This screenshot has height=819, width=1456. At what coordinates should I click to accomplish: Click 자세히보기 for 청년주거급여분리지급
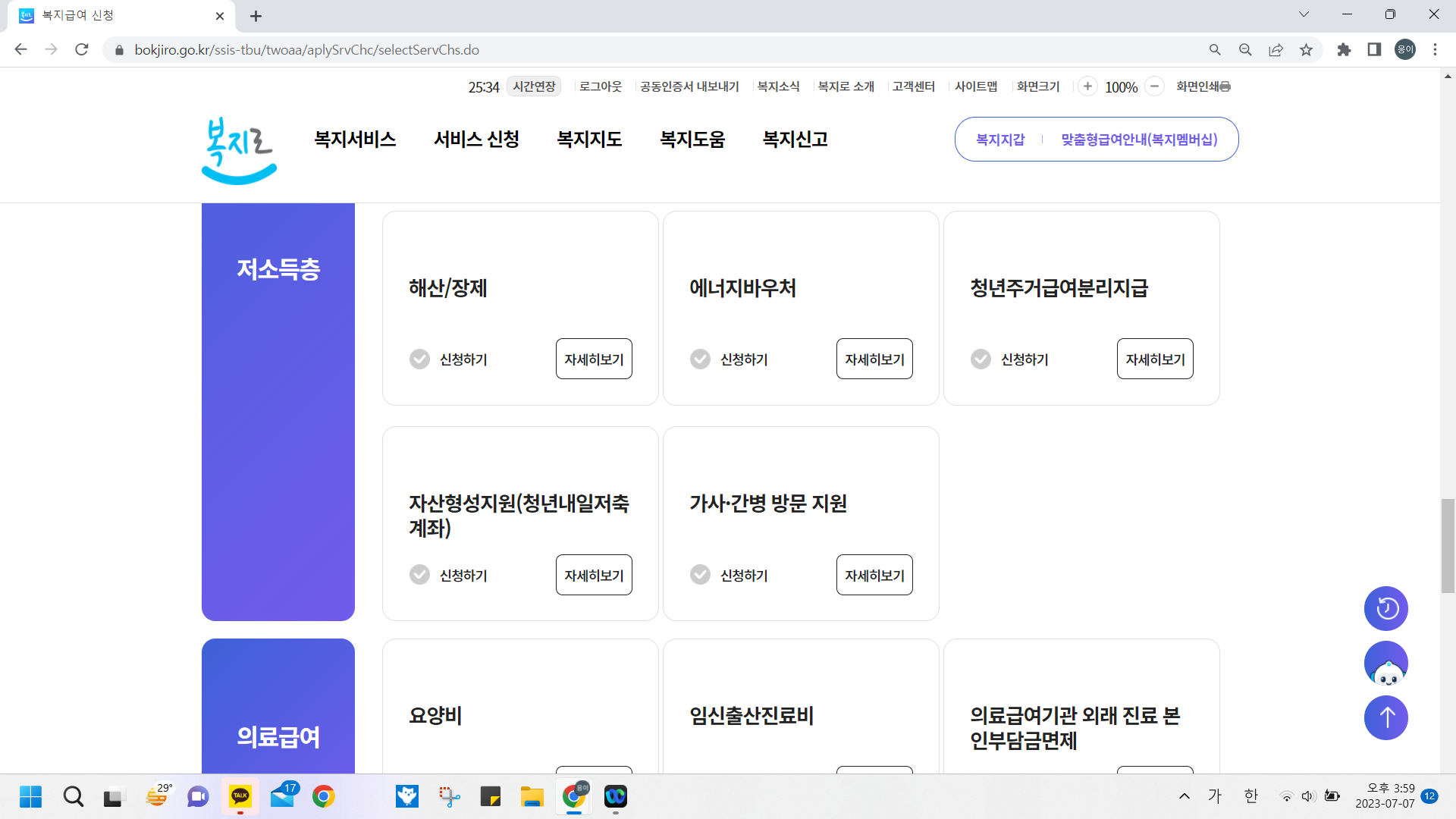point(1154,359)
